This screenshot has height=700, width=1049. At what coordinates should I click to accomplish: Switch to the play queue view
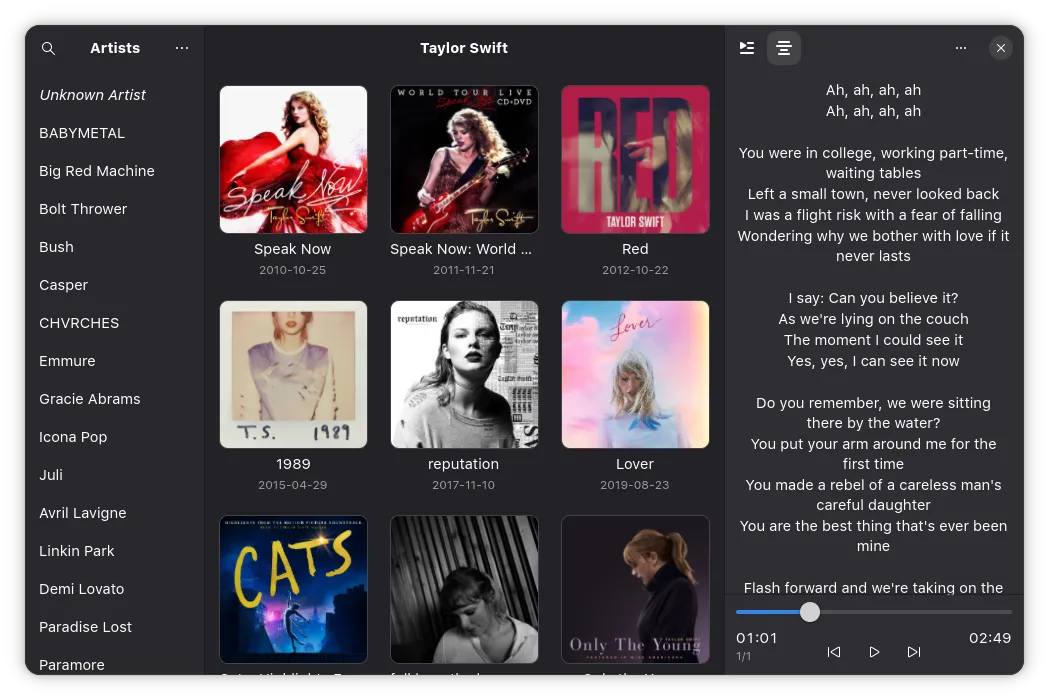(x=746, y=48)
